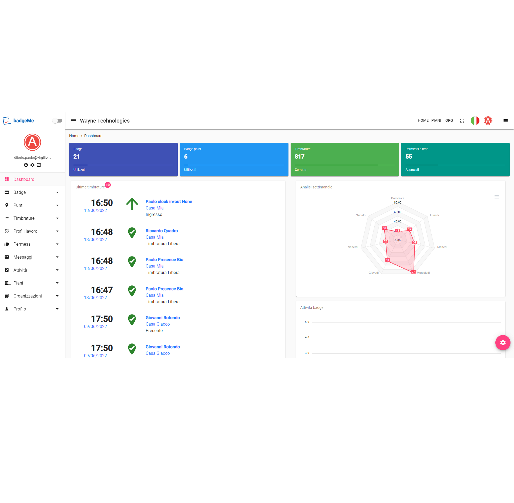This screenshot has height=503, width=514.
Task: Open the black menu icon at header's right end
Action: [506, 120]
